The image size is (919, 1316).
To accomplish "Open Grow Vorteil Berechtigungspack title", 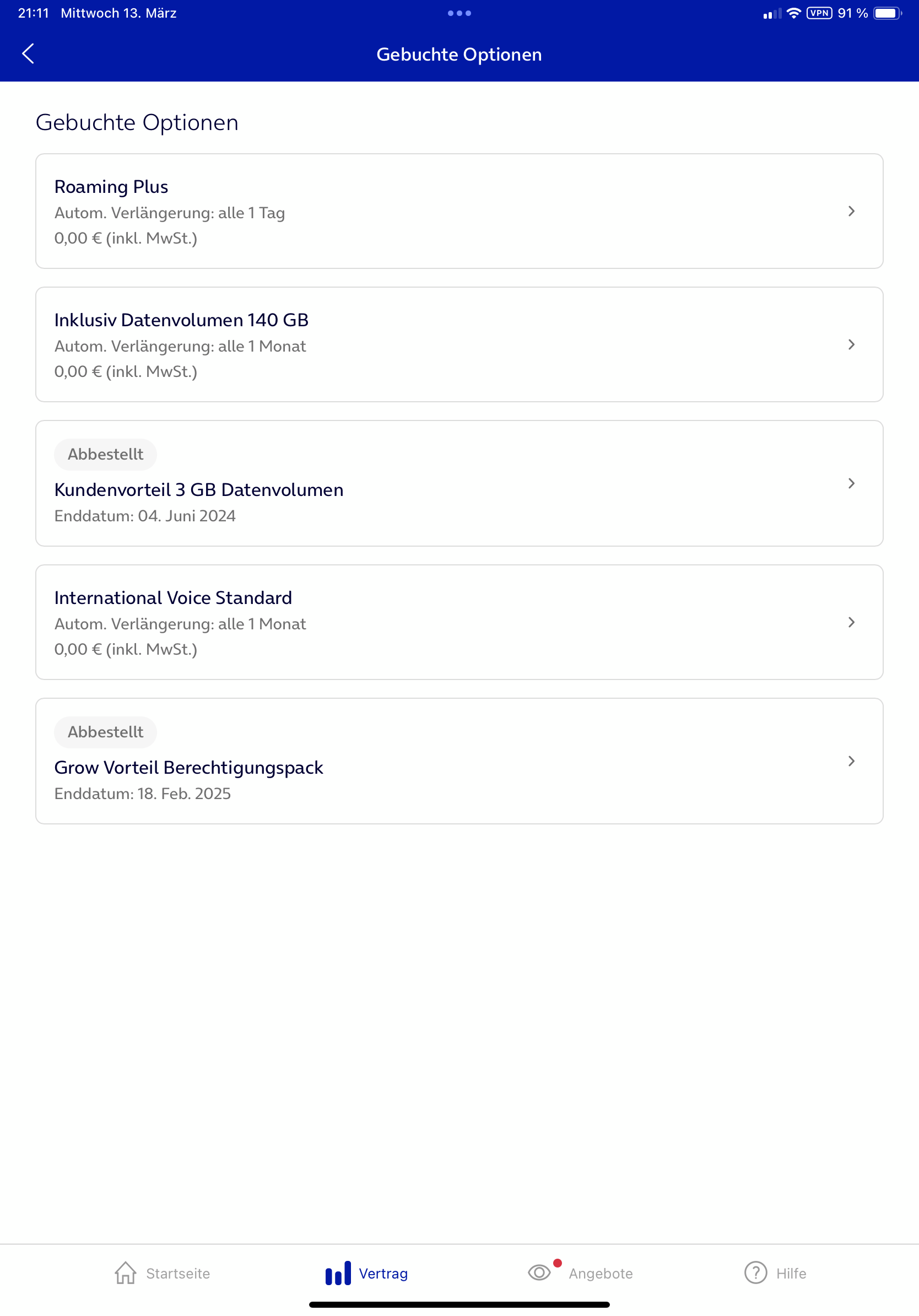I will [188, 768].
